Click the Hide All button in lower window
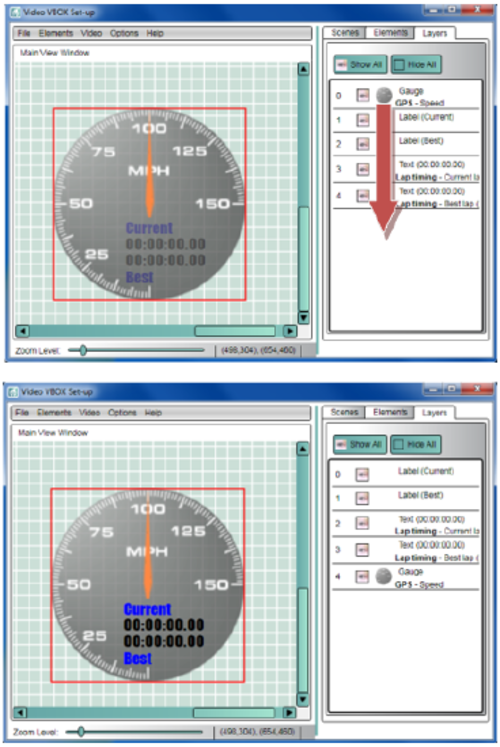 [x=415, y=444]
